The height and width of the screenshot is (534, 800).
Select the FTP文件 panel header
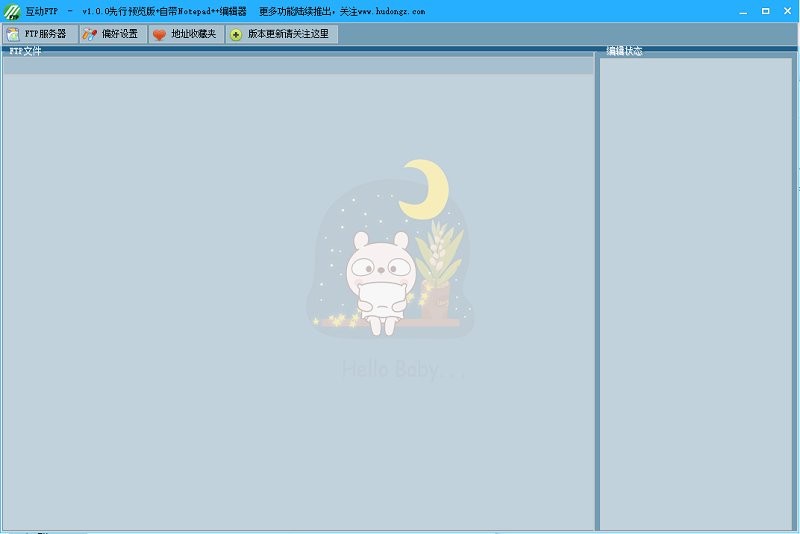coord(26,51)
